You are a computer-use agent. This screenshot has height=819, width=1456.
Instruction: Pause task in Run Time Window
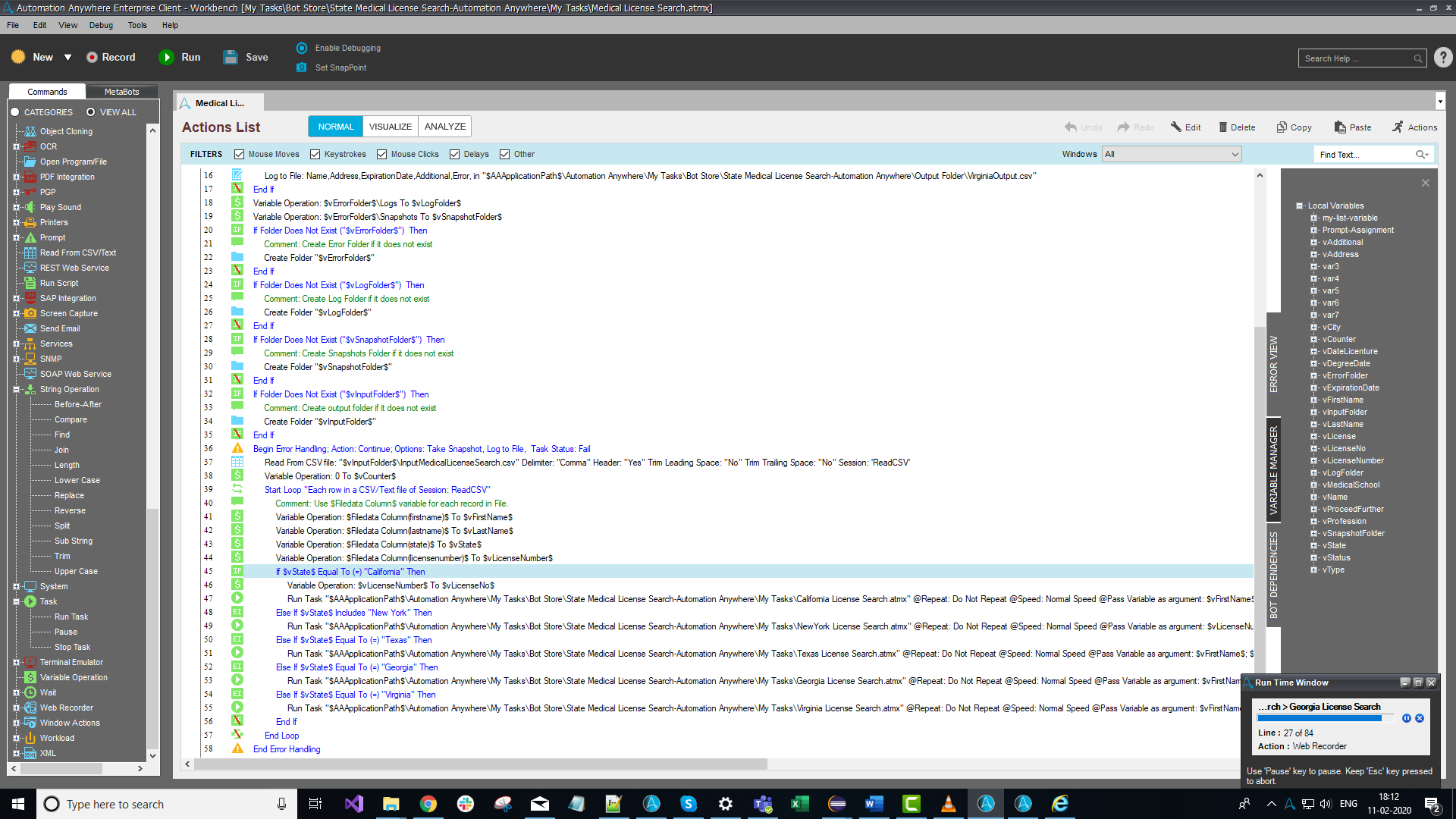tap(1406, 718)
